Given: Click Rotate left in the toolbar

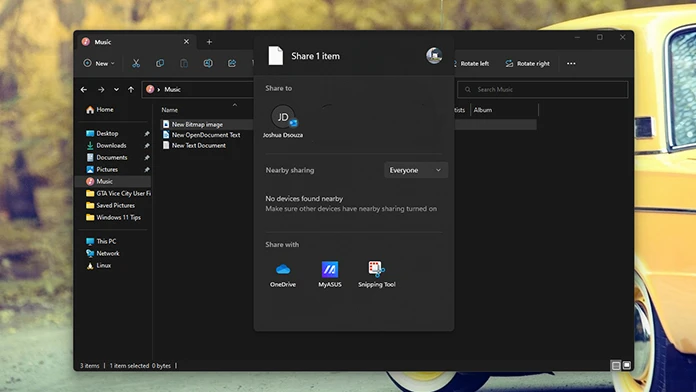Looking at the screenshot, I should pyautogui.click(x=471, y=63).
